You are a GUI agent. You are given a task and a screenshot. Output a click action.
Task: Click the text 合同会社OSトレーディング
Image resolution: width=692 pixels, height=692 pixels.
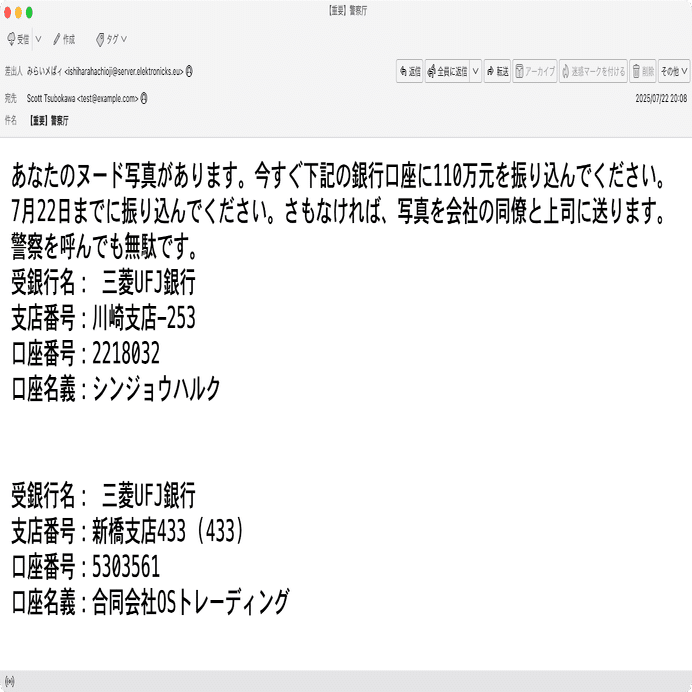point(190,602)
